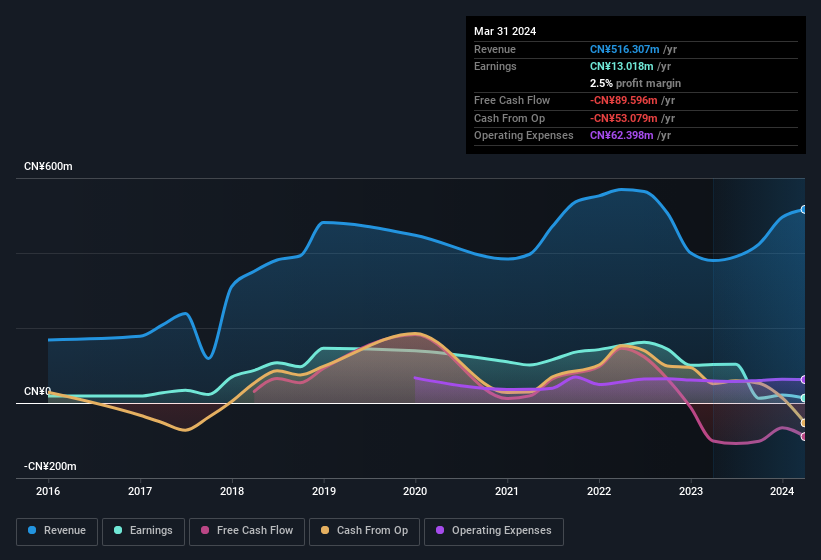Click the 2017 x-axis label
The height and width of the screenshot is (560, 821).
coord(140,491)
